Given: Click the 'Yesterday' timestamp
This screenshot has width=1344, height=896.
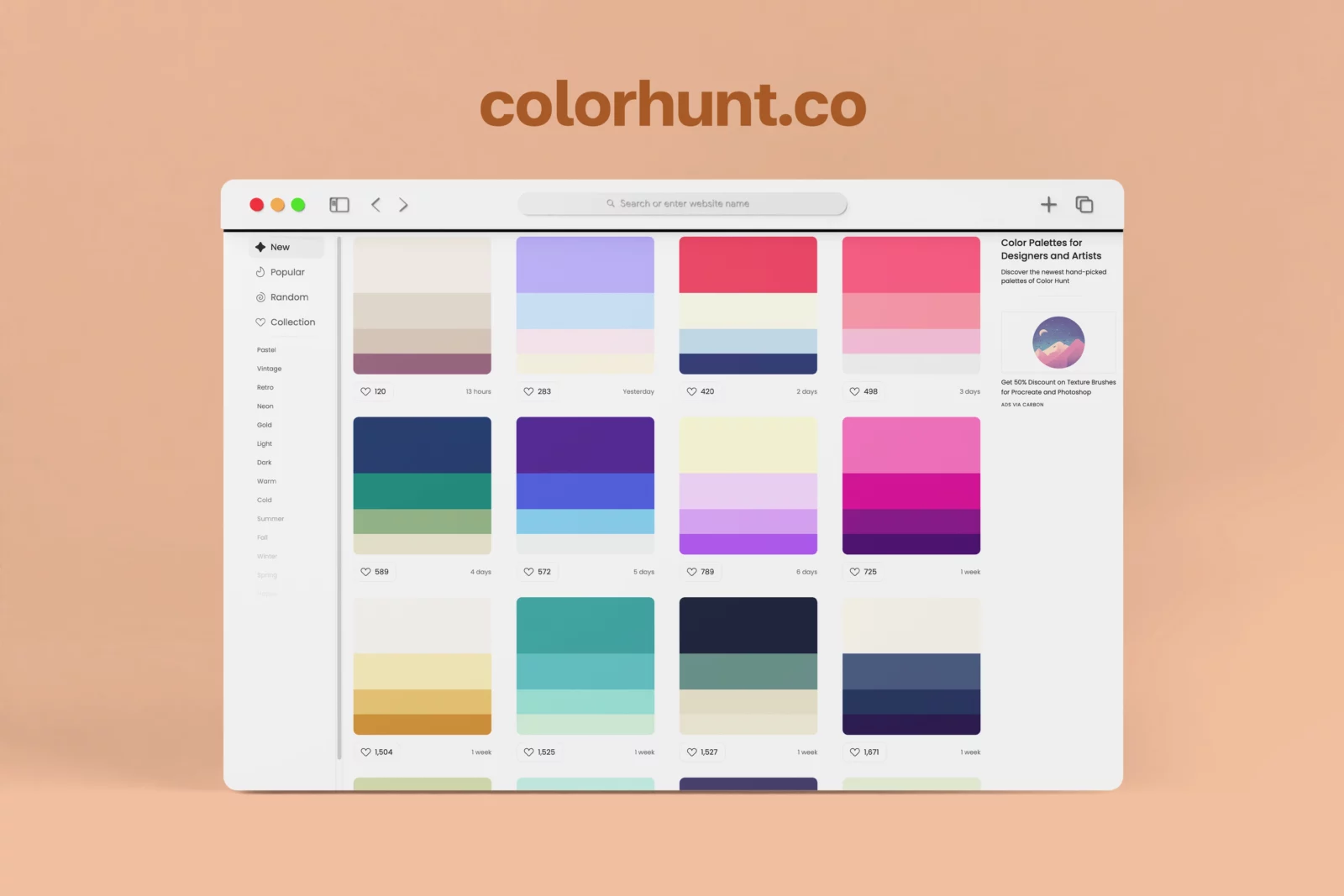Looking at the screenshot, I should coord(638,391).
